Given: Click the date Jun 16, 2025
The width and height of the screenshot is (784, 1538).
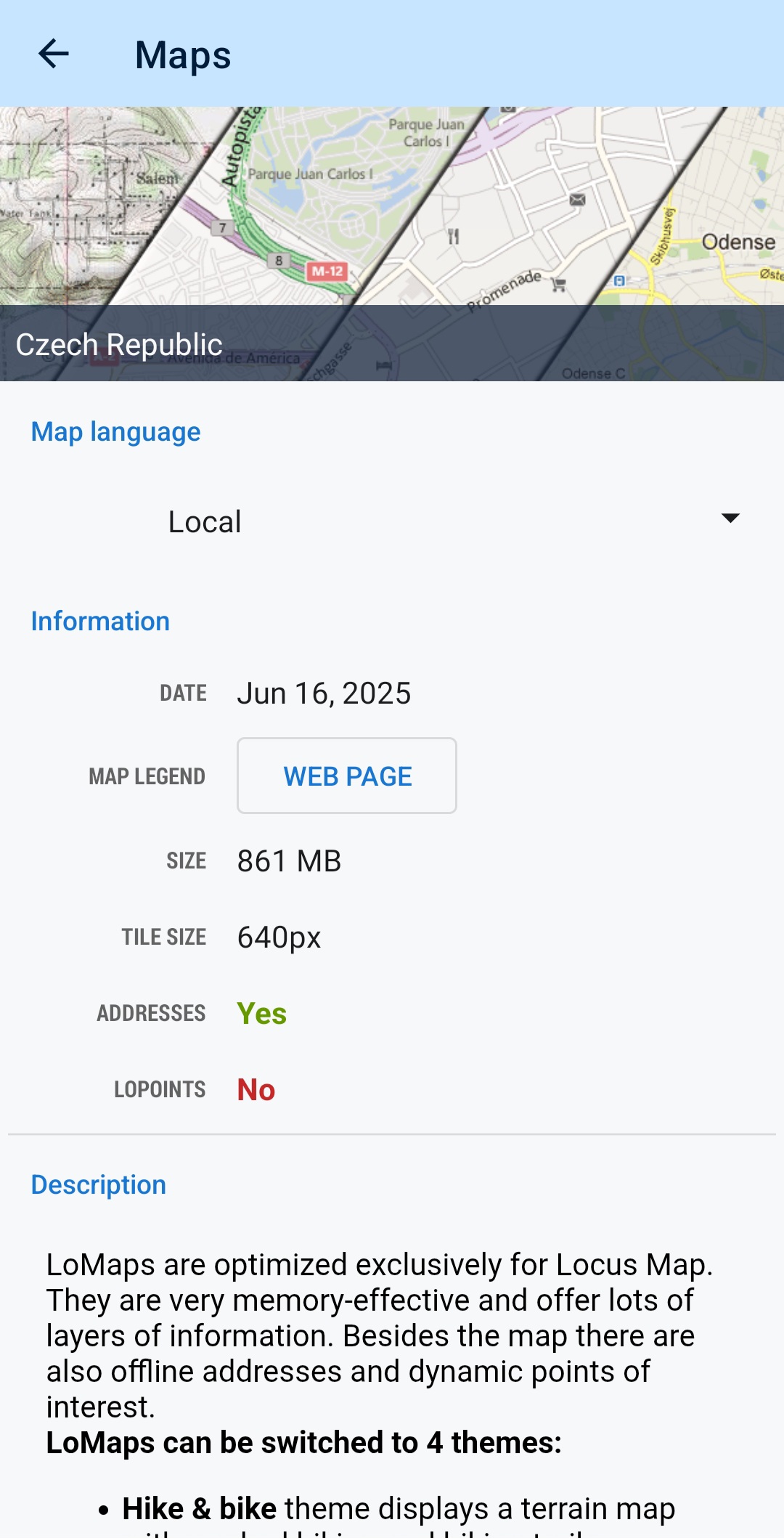Looking at the screenshot, I should click(324, 693).
